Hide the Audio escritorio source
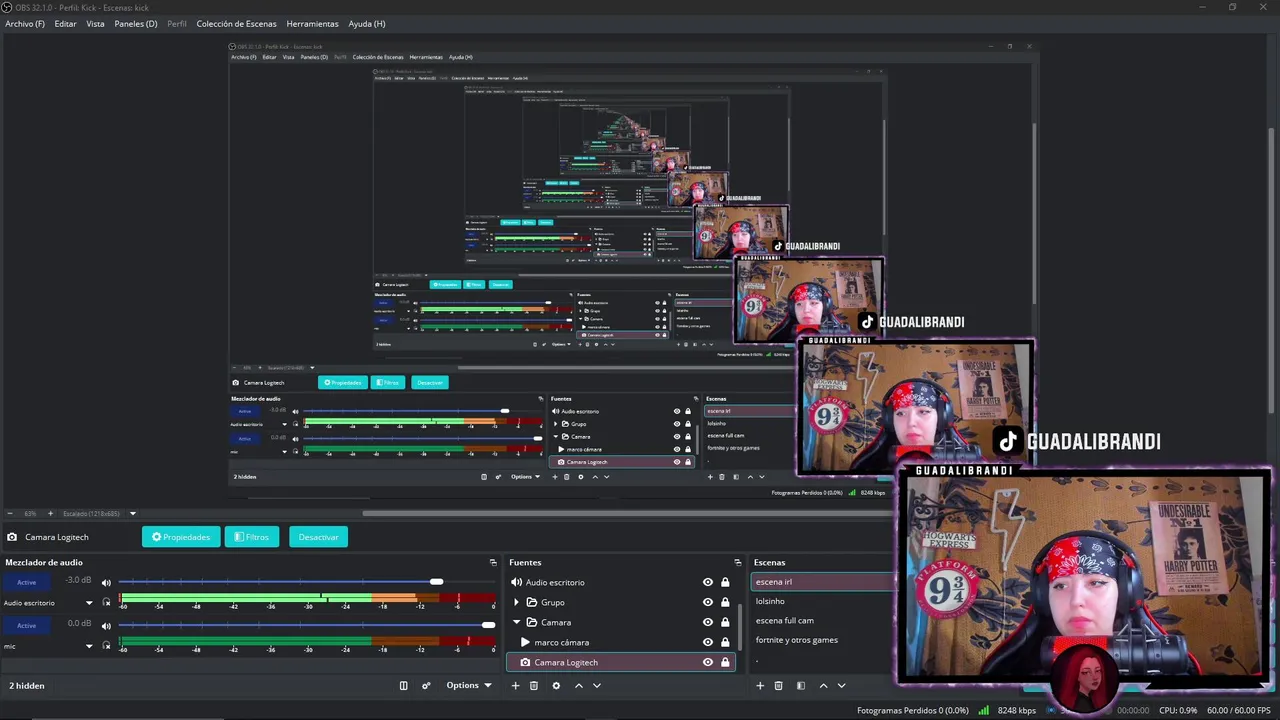Viewport: 1280px width, 720px height. 708,582
